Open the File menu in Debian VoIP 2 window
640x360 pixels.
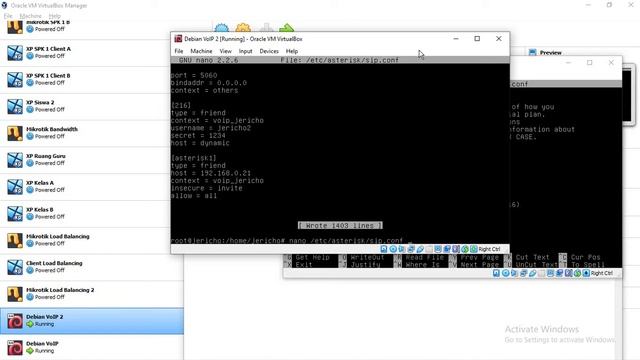[x=179, y=51]
